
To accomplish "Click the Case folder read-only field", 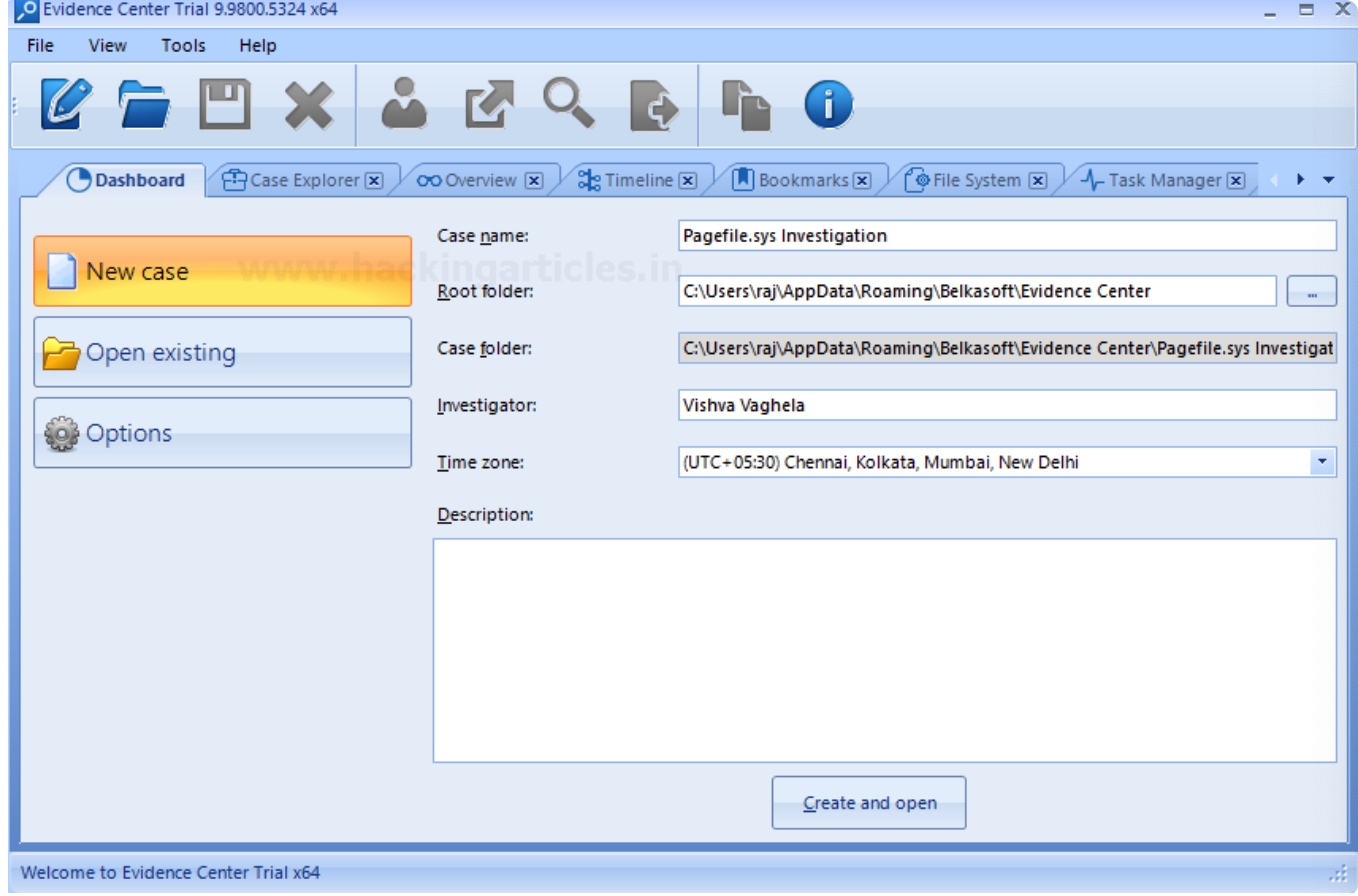I will pos(1007,349).
